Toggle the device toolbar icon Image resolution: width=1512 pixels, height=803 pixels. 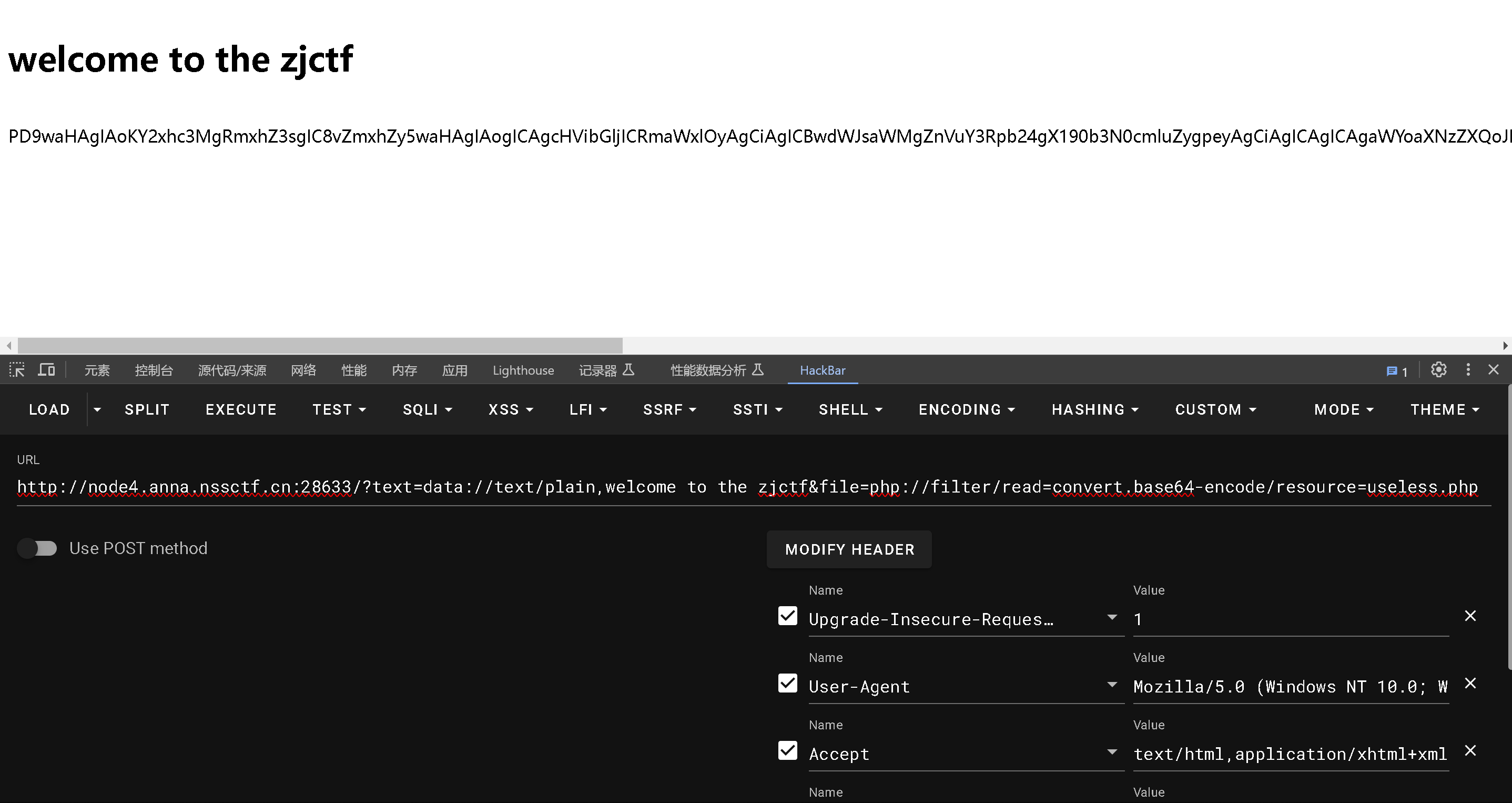46,370
